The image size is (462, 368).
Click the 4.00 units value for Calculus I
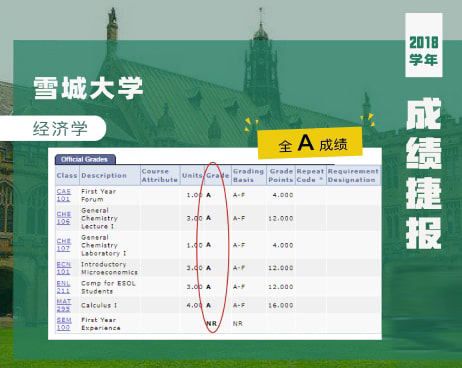tap(194, 305)
